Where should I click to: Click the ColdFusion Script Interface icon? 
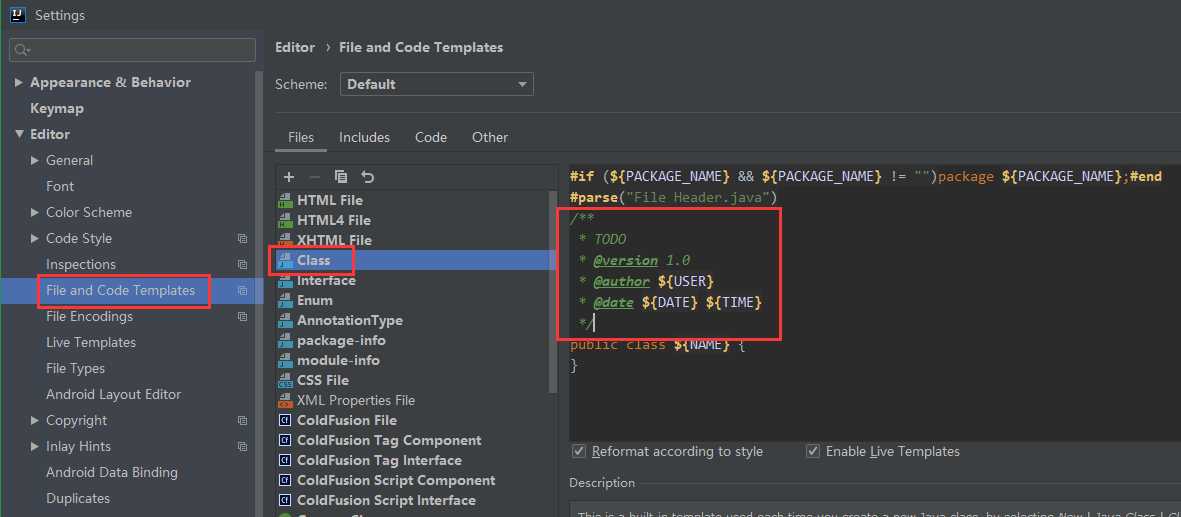click(285, 500)
